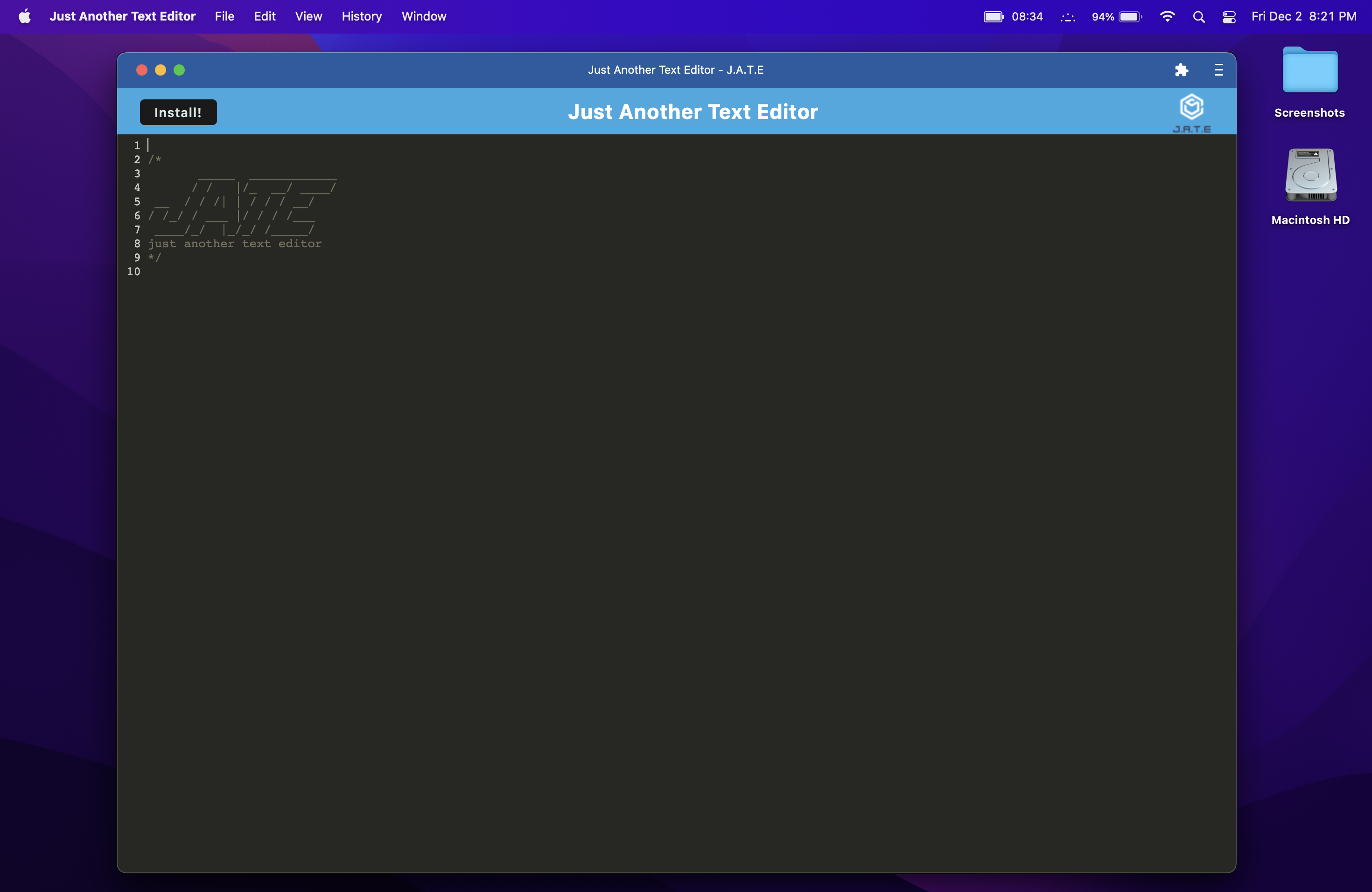
Task: Click the 'just another text editor' comment line
Action: (235, 244)
